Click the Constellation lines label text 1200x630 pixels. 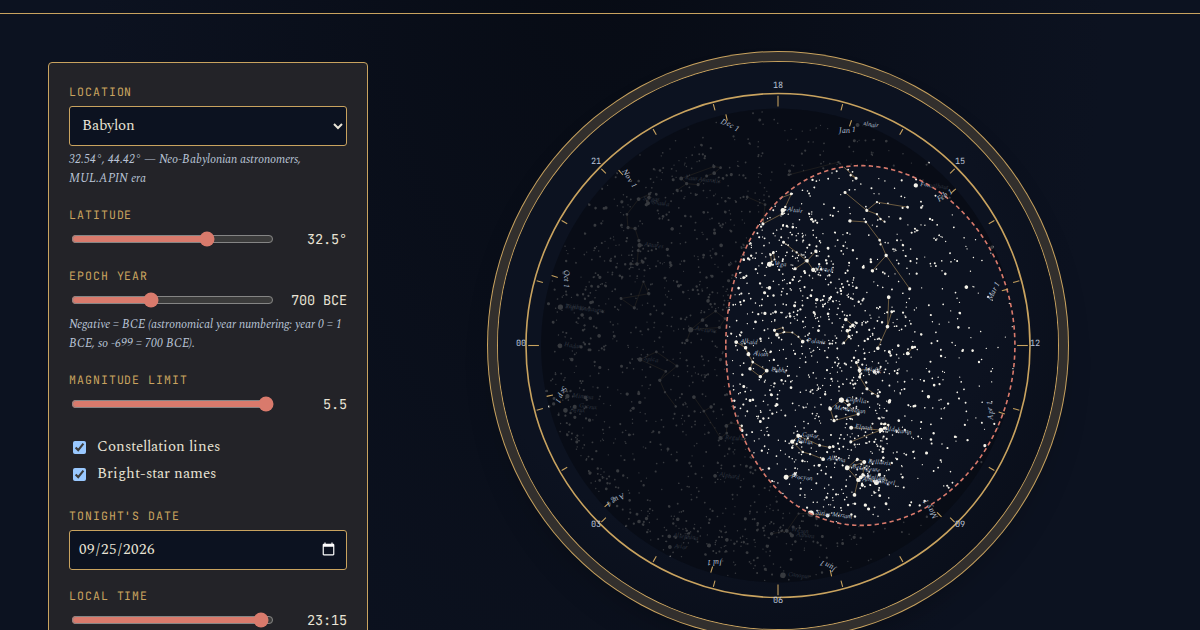tap(158, 446)
